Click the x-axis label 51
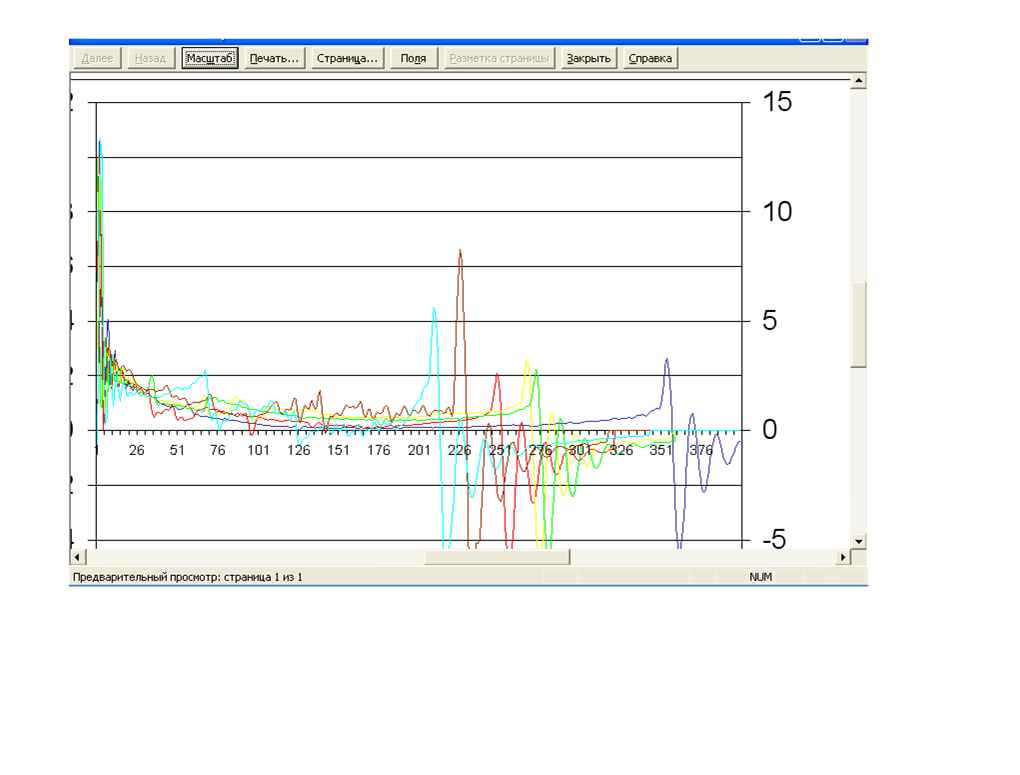 tap(177, 450)
